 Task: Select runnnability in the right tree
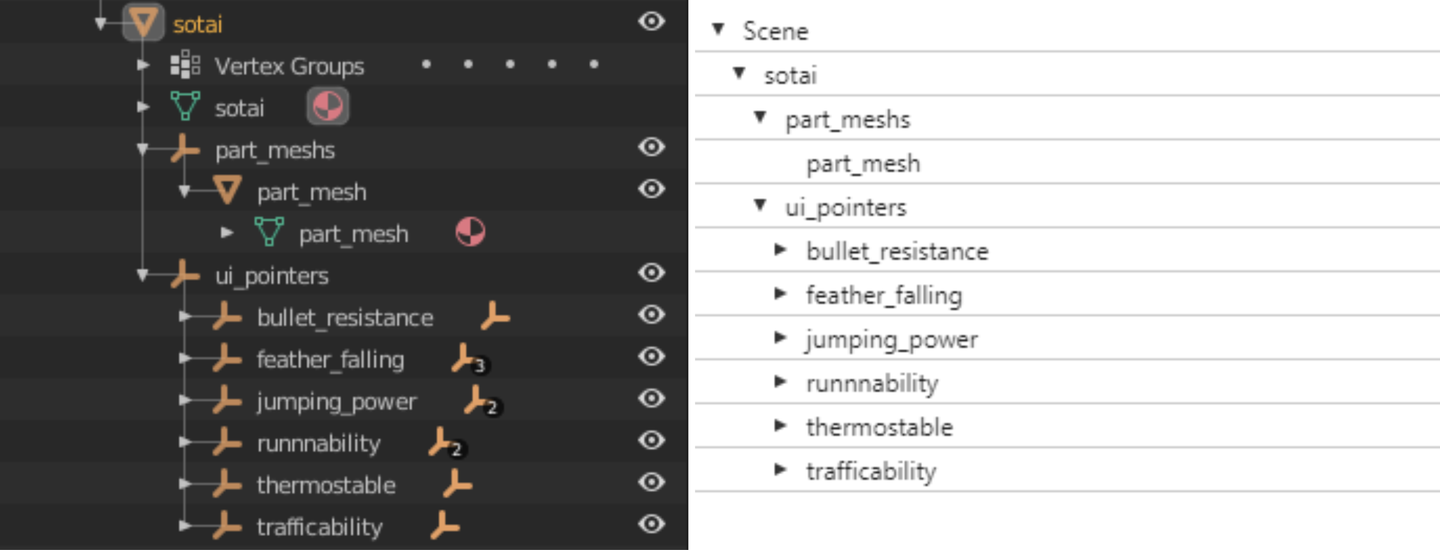point(872,383)
